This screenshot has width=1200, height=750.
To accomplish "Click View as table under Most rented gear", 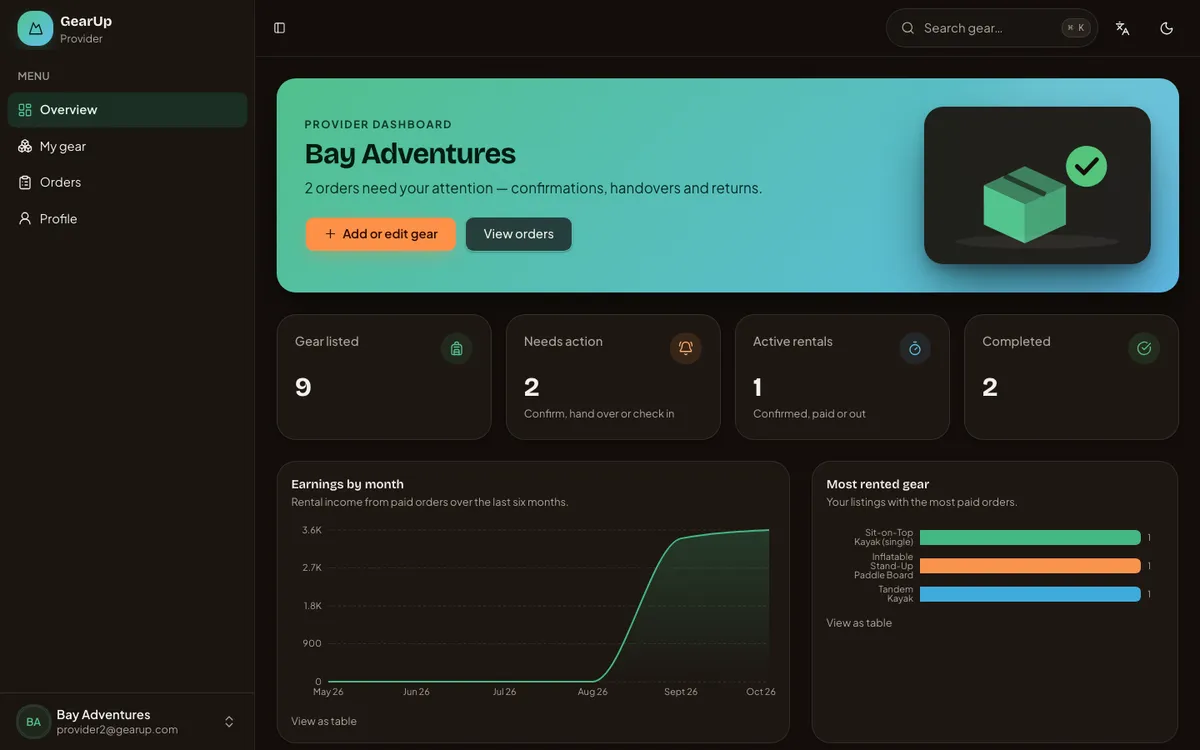I will point(859,623).
